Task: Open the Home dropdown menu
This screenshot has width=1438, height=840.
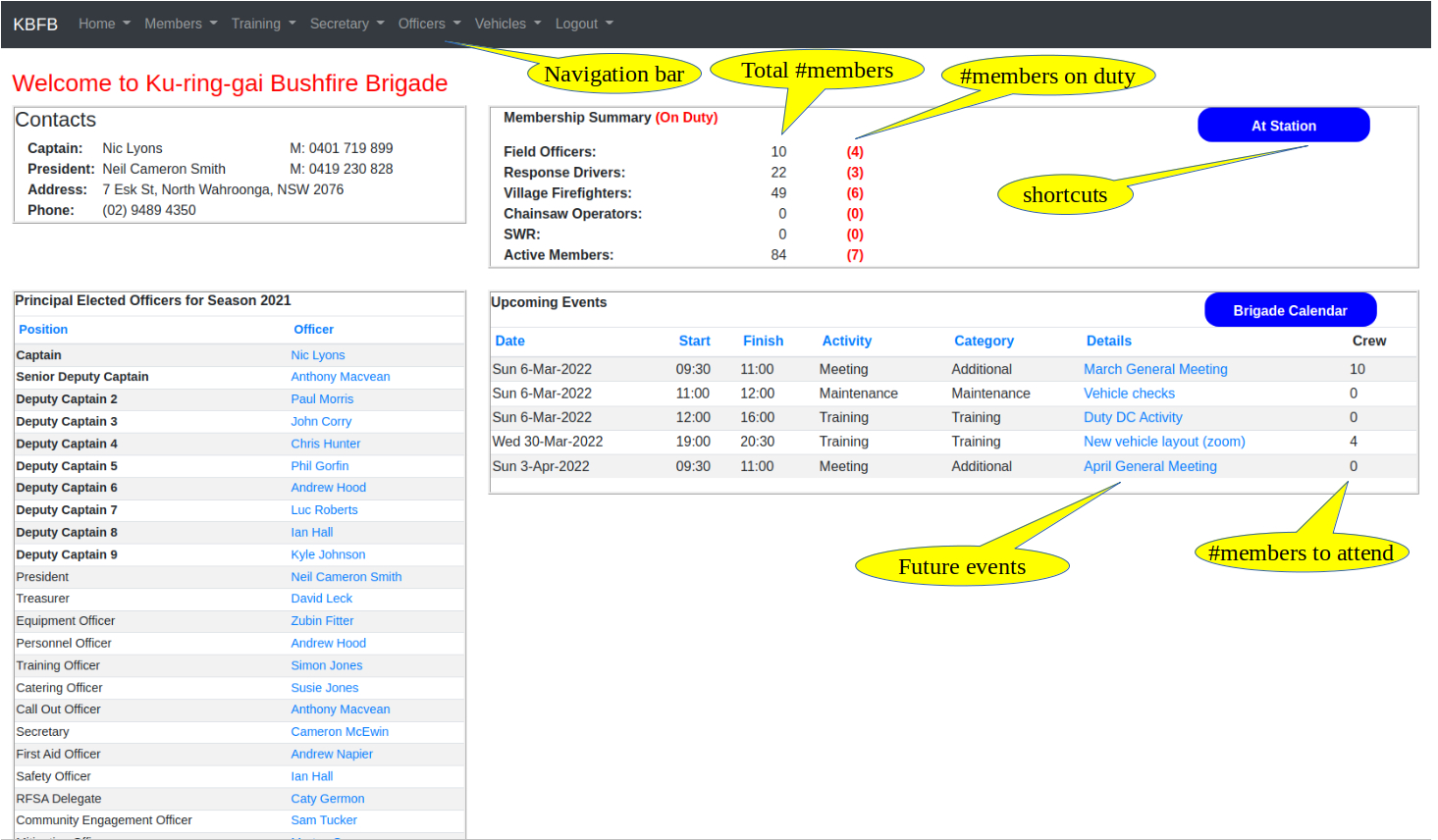Action: click(104, 24)
